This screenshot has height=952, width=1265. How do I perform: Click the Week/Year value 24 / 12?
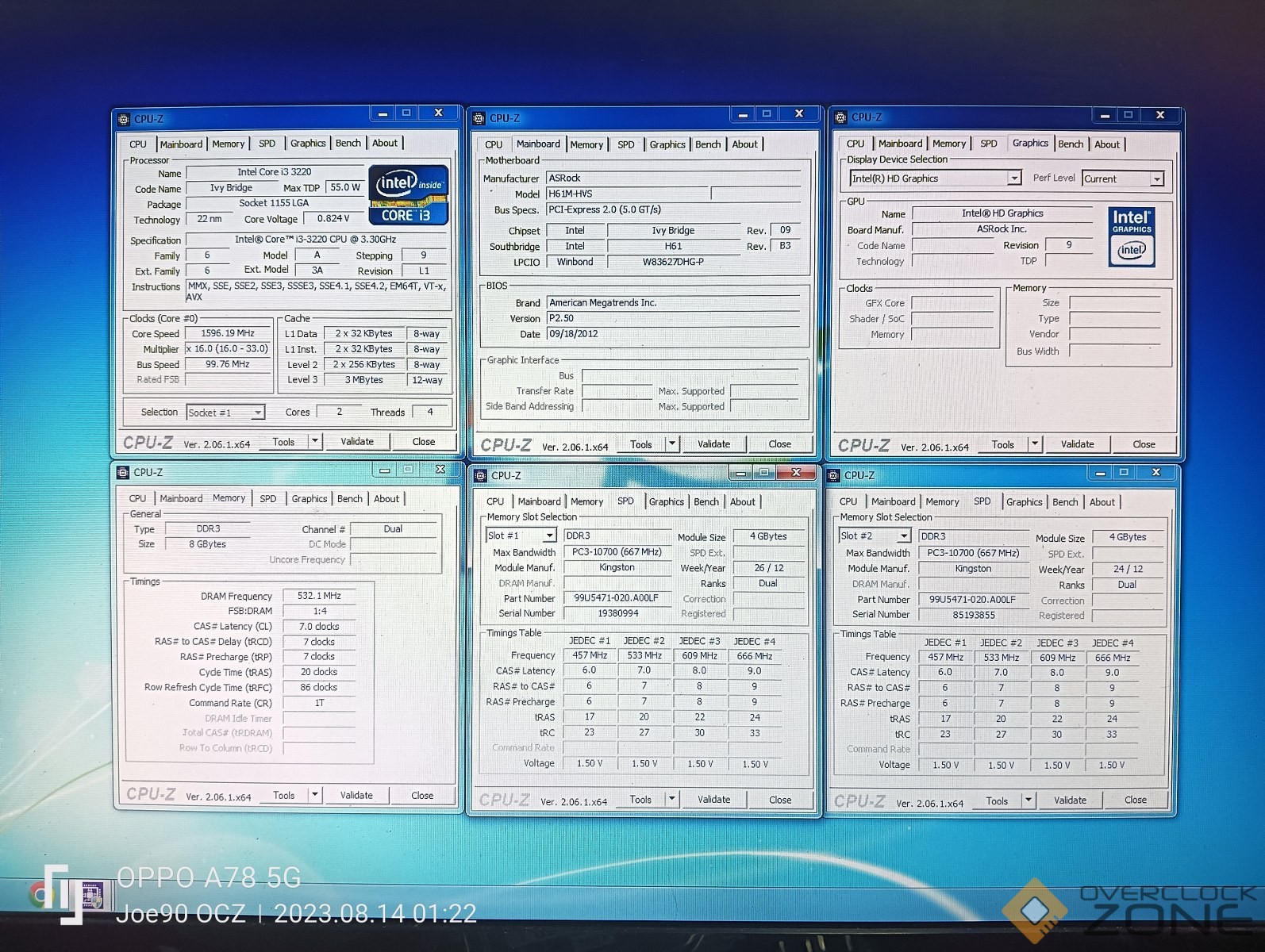tap(1127, 569)
